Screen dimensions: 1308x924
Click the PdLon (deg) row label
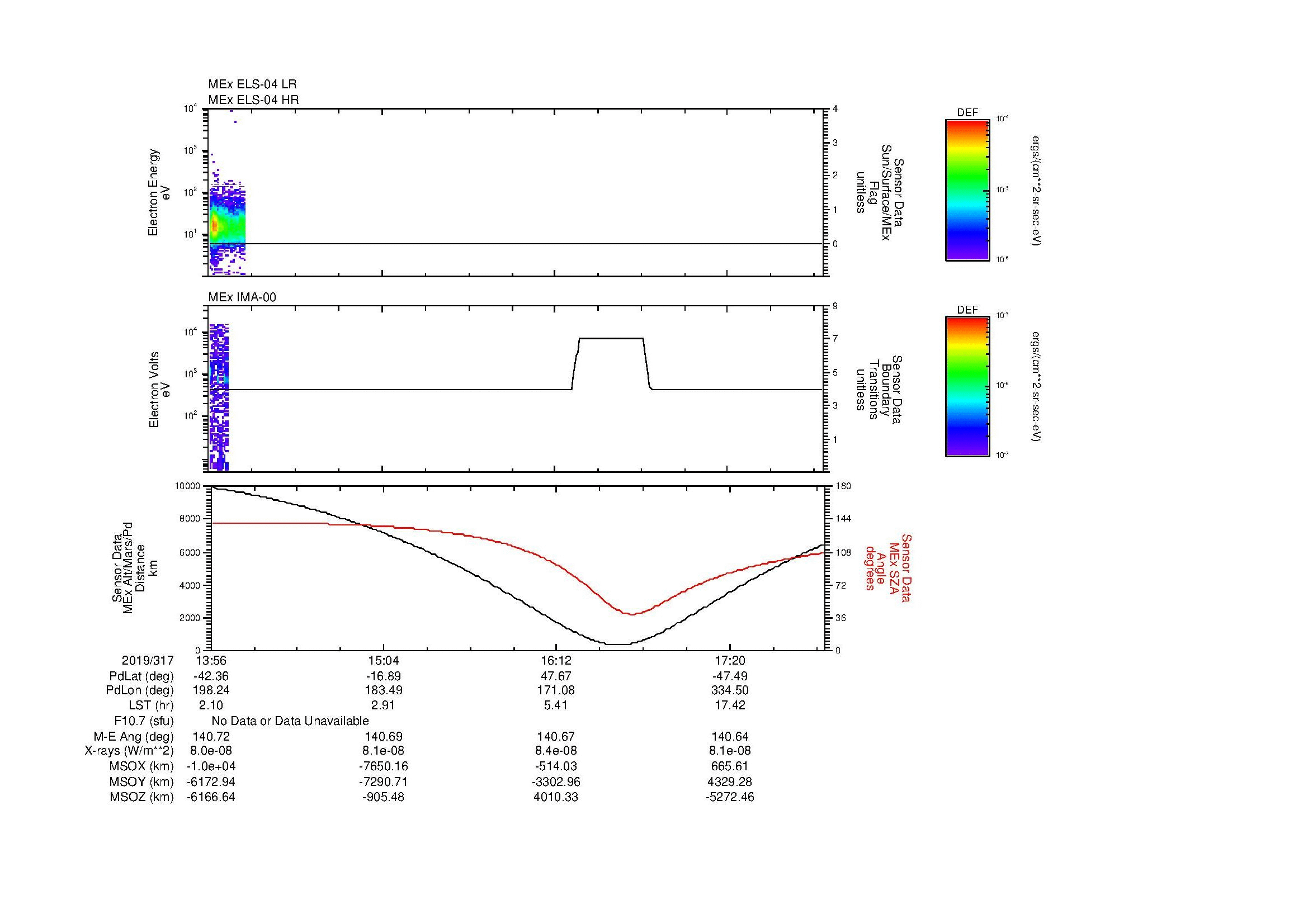pyautogui.click(x=140, y=690)
